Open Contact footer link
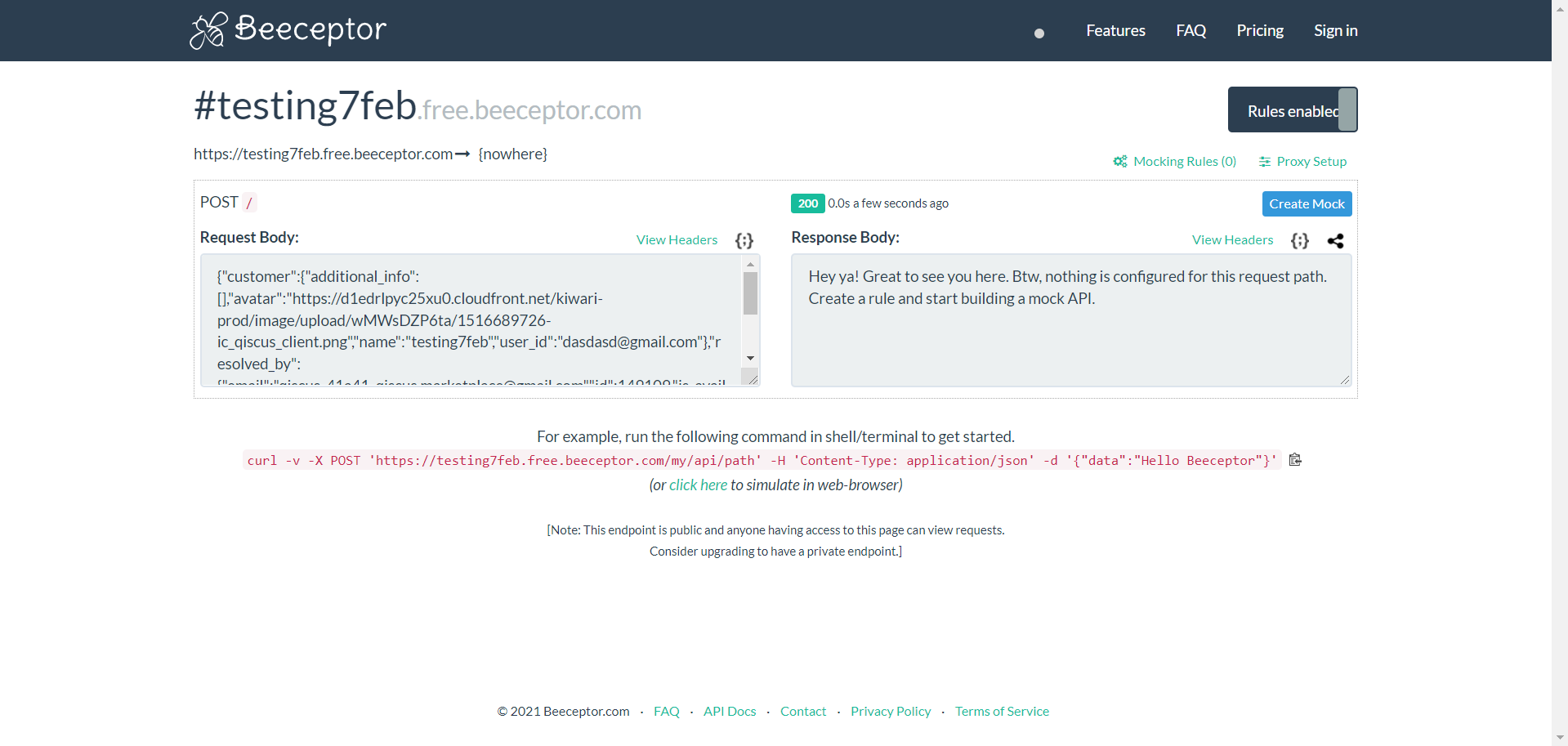The image size is (1568, 746). pos(803,712)
